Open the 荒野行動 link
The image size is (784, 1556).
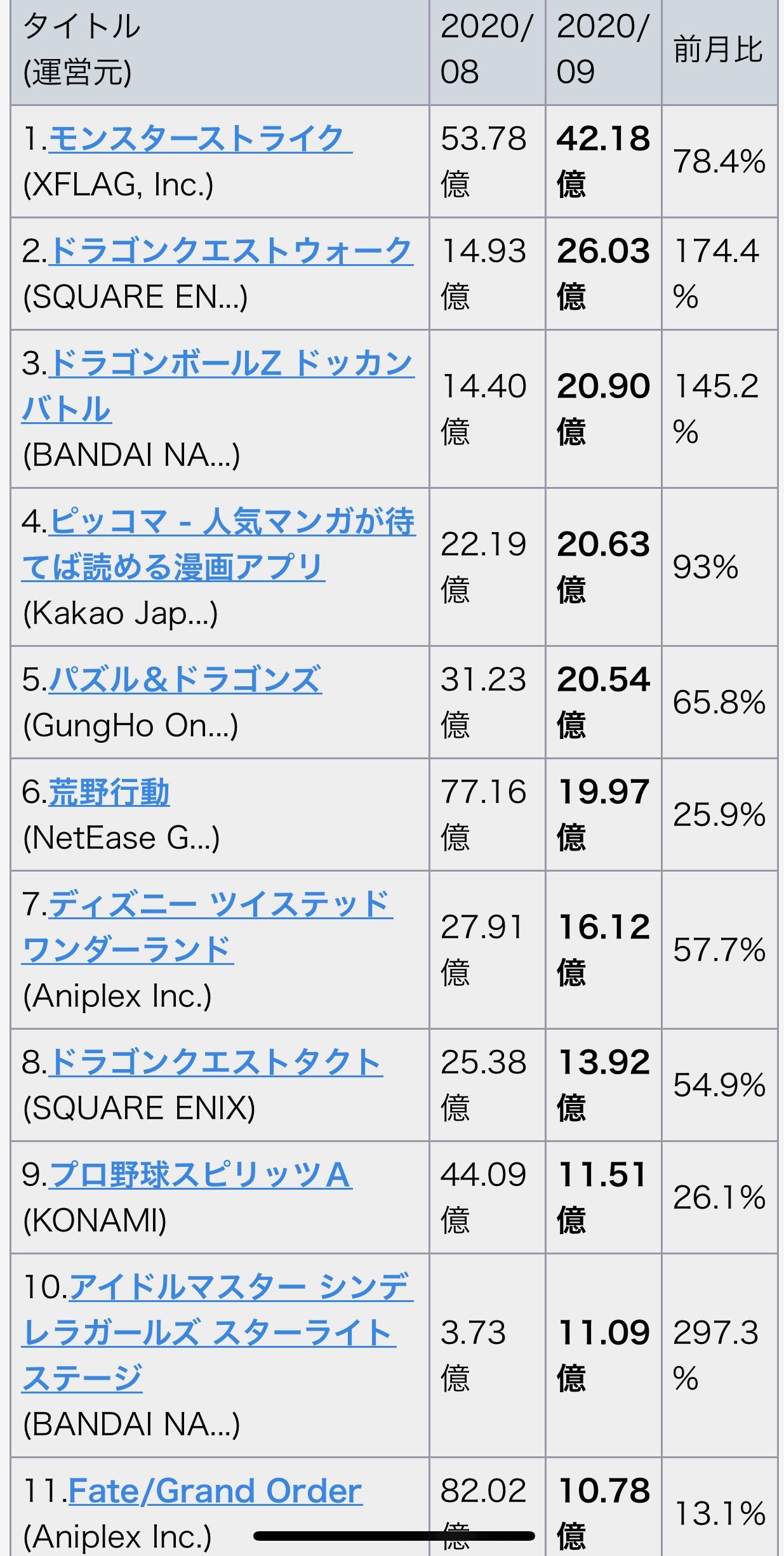(109, 792)
